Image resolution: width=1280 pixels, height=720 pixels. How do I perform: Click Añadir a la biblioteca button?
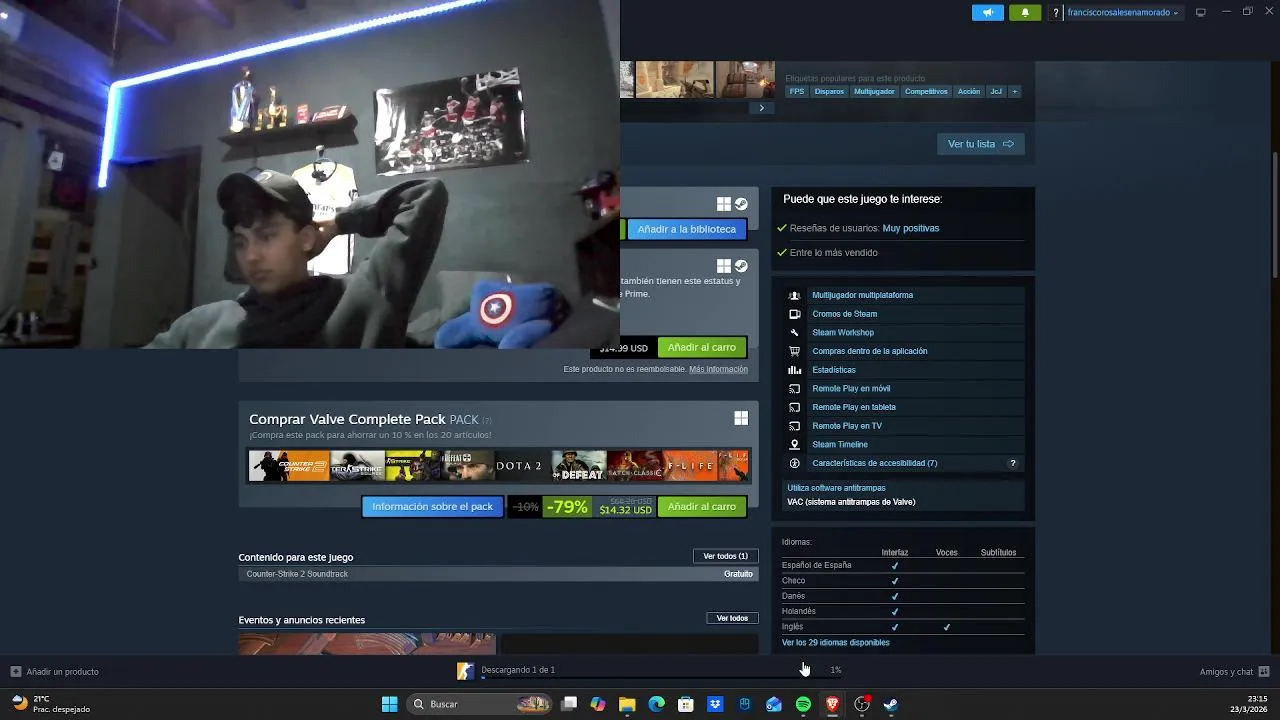[687, 229]
